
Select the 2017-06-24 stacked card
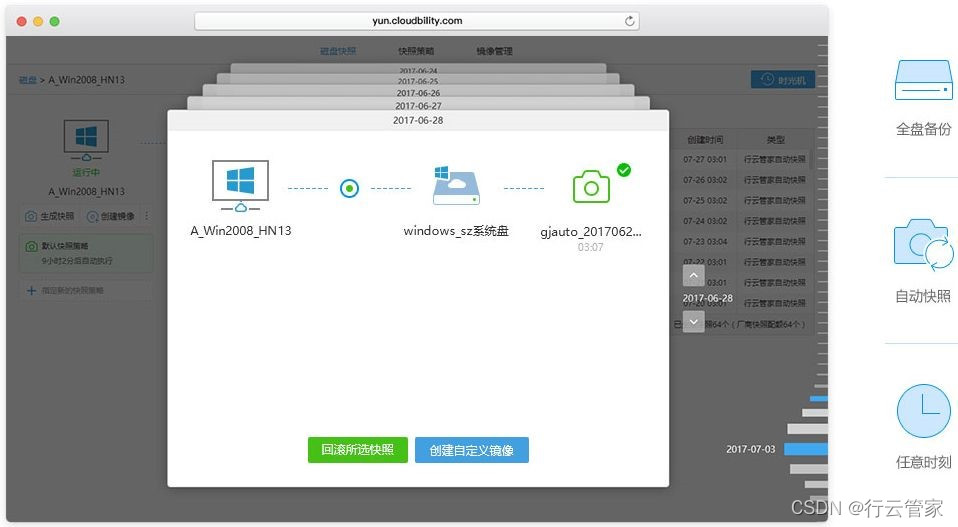pyautogui.click(x=418, y=70)
